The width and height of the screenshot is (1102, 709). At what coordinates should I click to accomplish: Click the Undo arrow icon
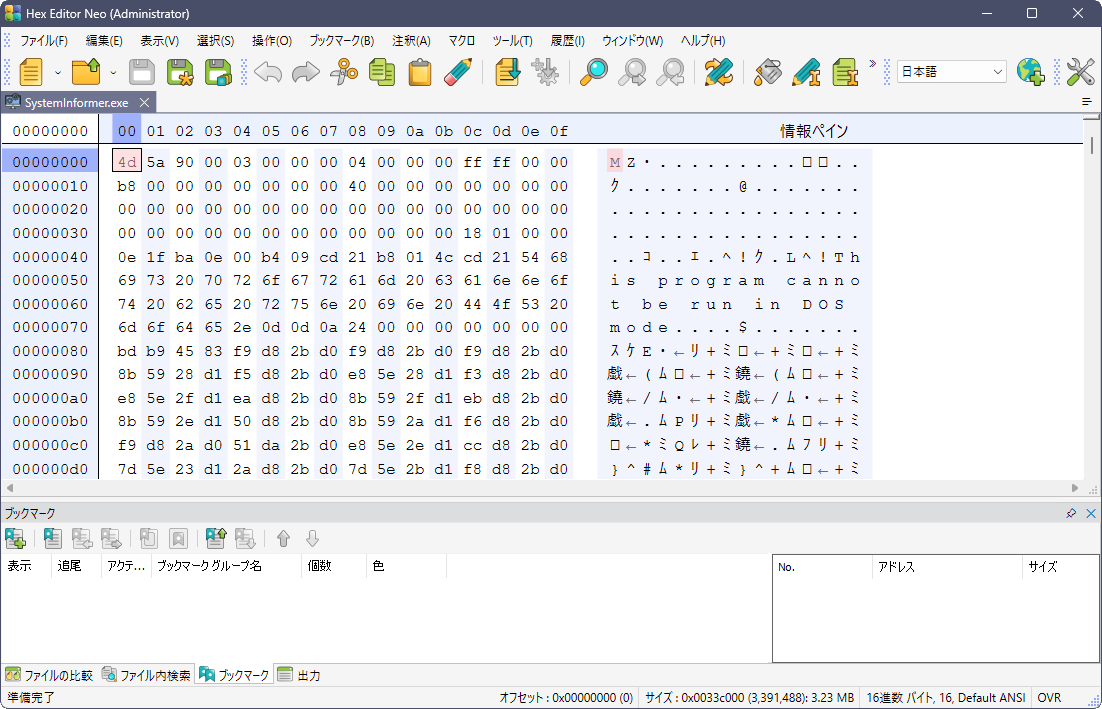coord(268,72)
